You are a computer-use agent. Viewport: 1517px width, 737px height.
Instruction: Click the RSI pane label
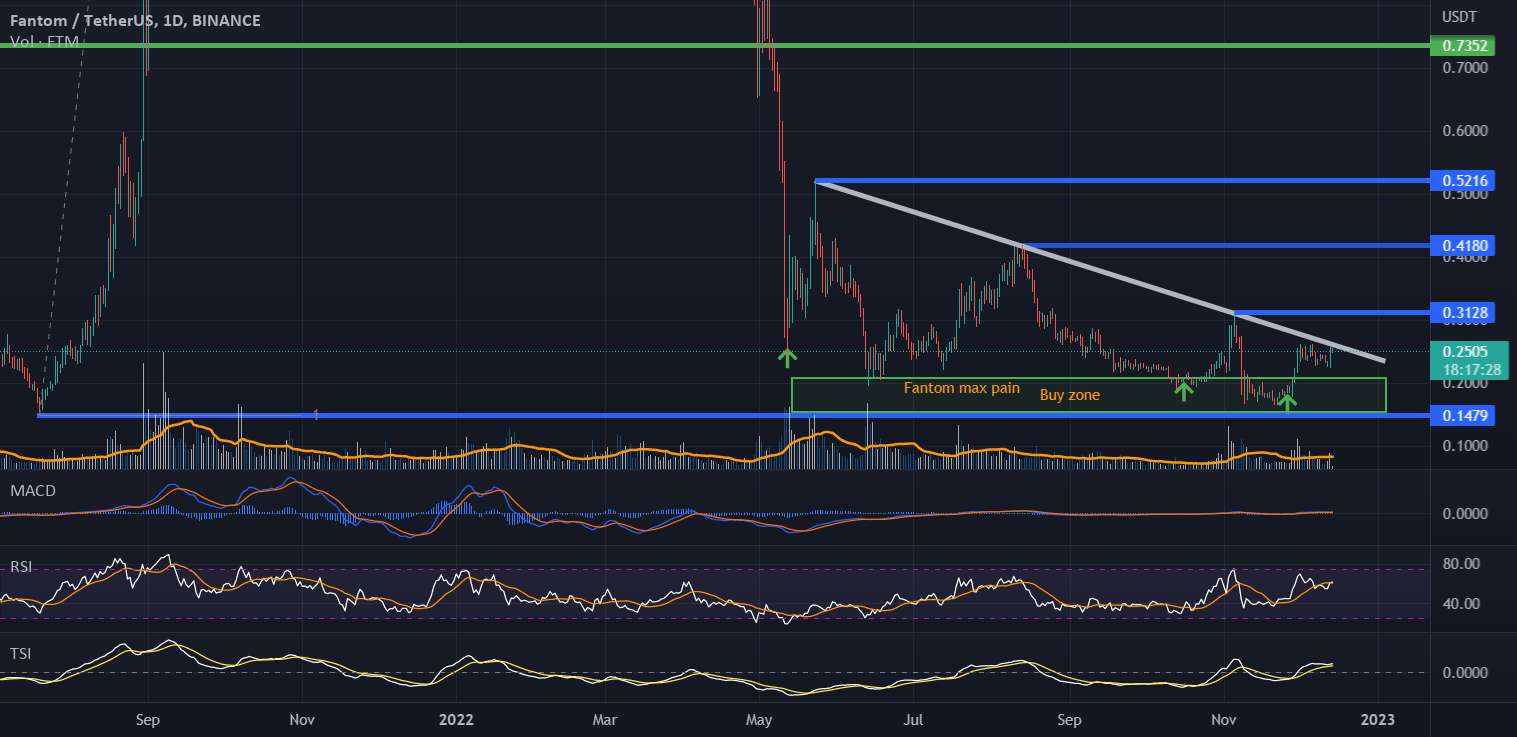[22, 566]
